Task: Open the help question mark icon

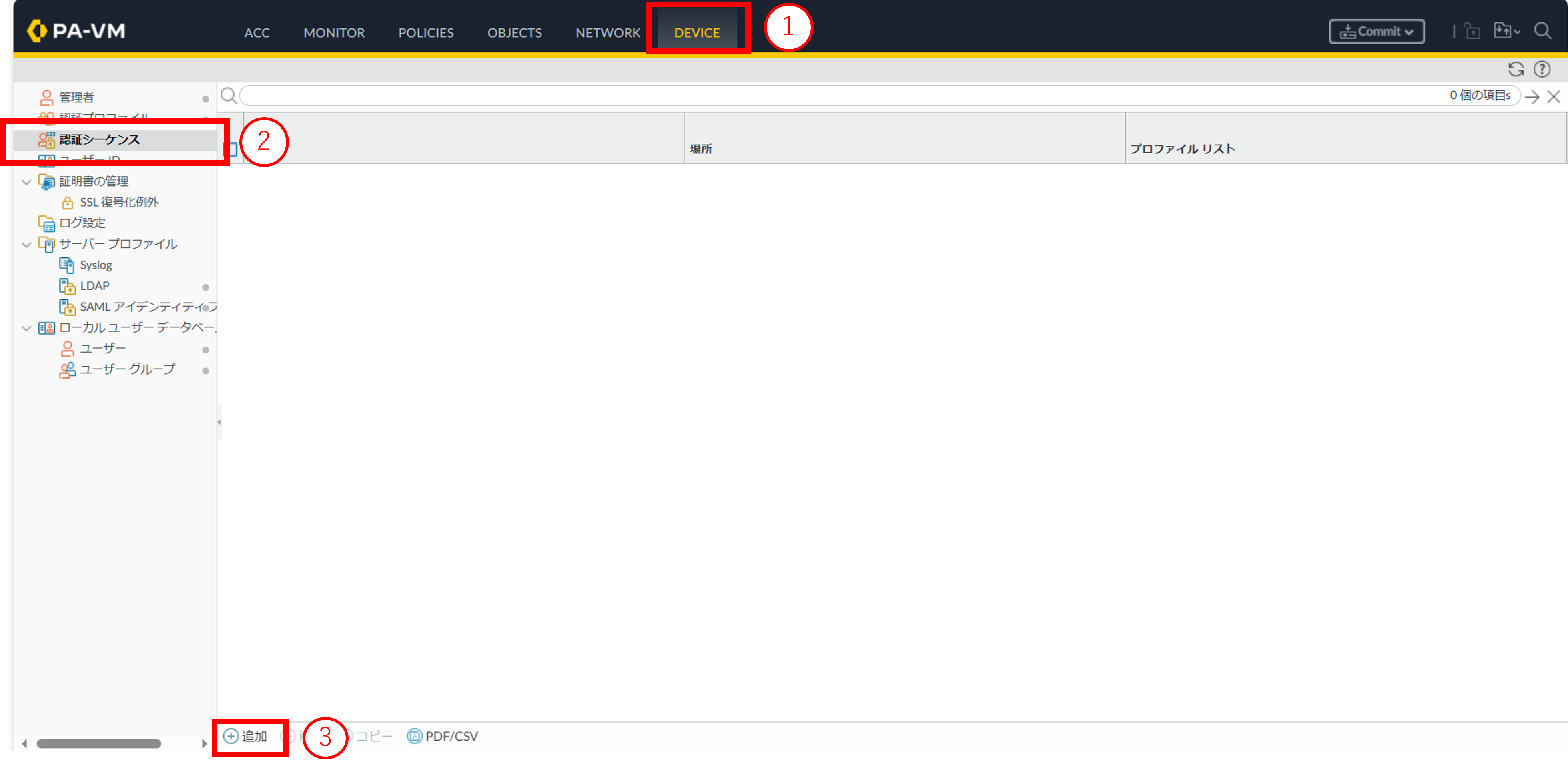Action: pos(1542,69)
